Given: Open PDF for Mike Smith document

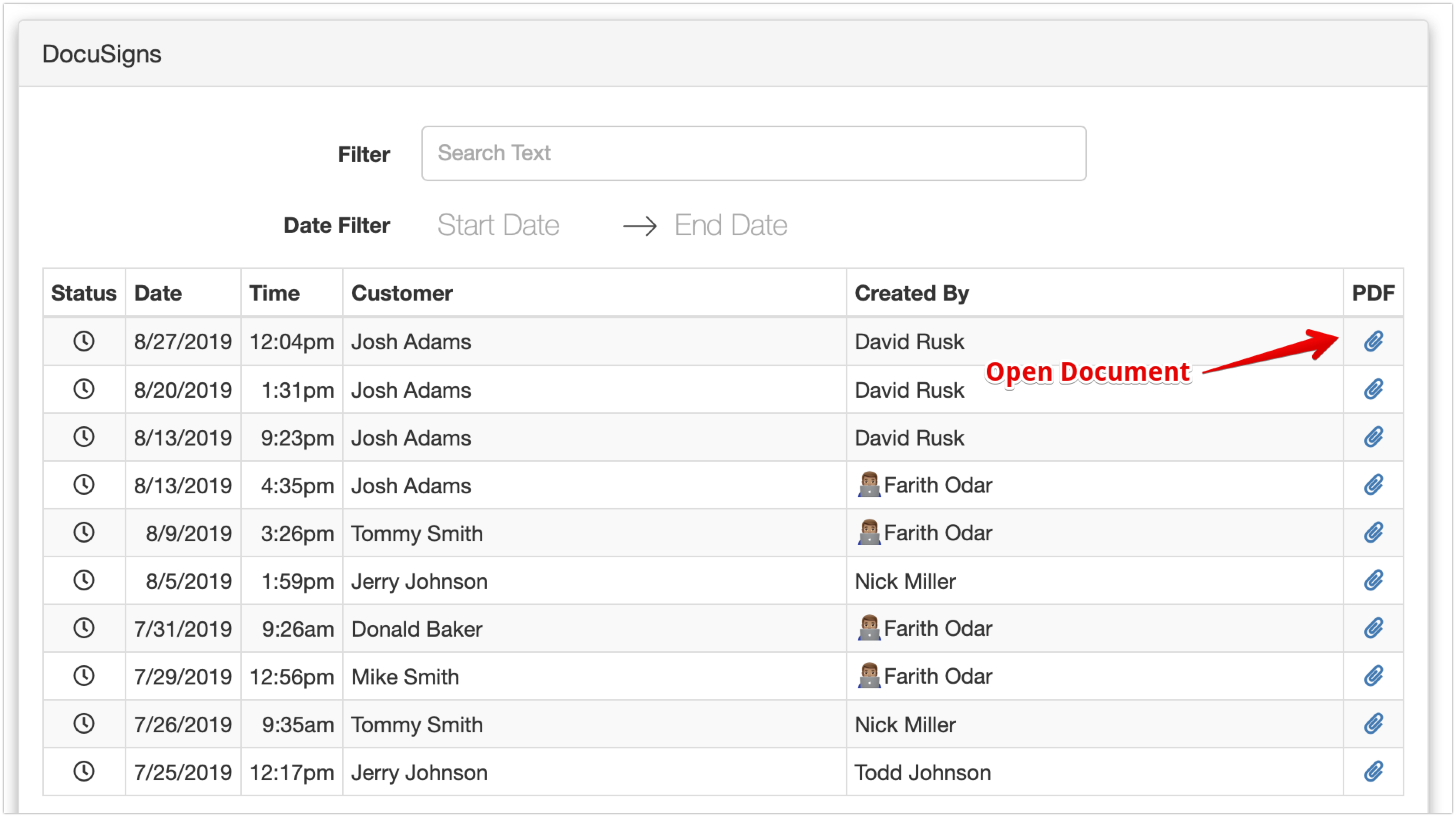Looking at the screenshot, I should click(1373, 676).
